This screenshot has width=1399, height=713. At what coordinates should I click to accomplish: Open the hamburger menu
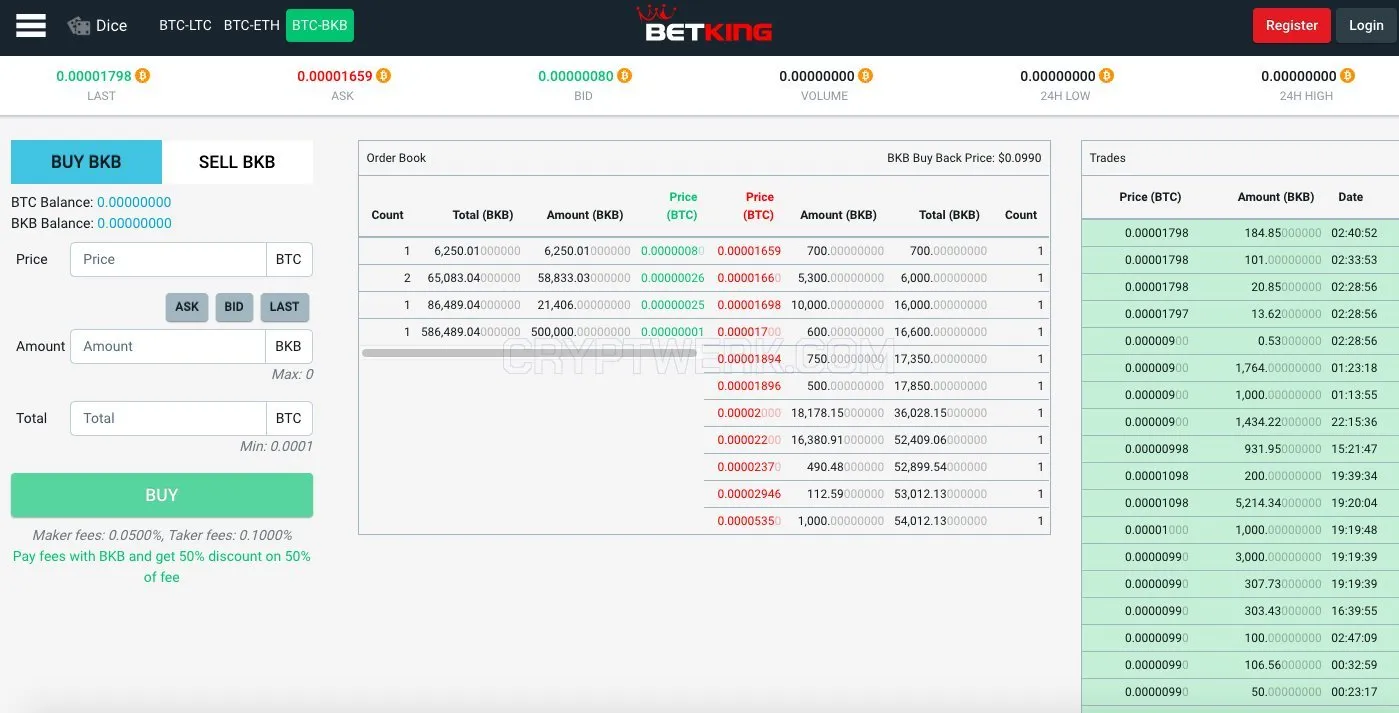coord(31,25)
